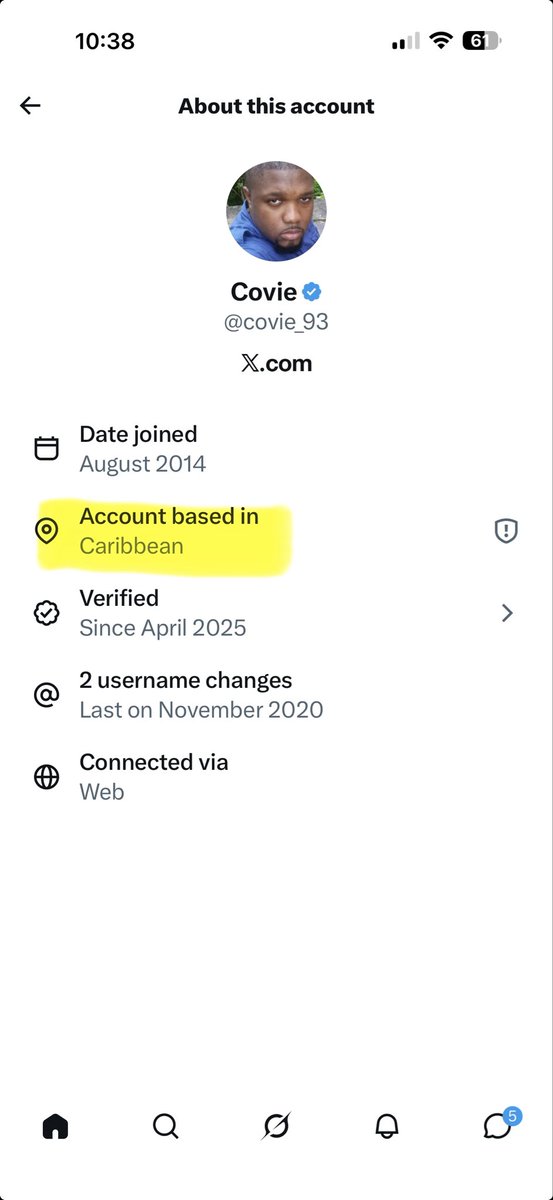The height and width of the screenshot is (1200, 553).
Task: Tap the globe Connected via icon
Action: (47, 777)
